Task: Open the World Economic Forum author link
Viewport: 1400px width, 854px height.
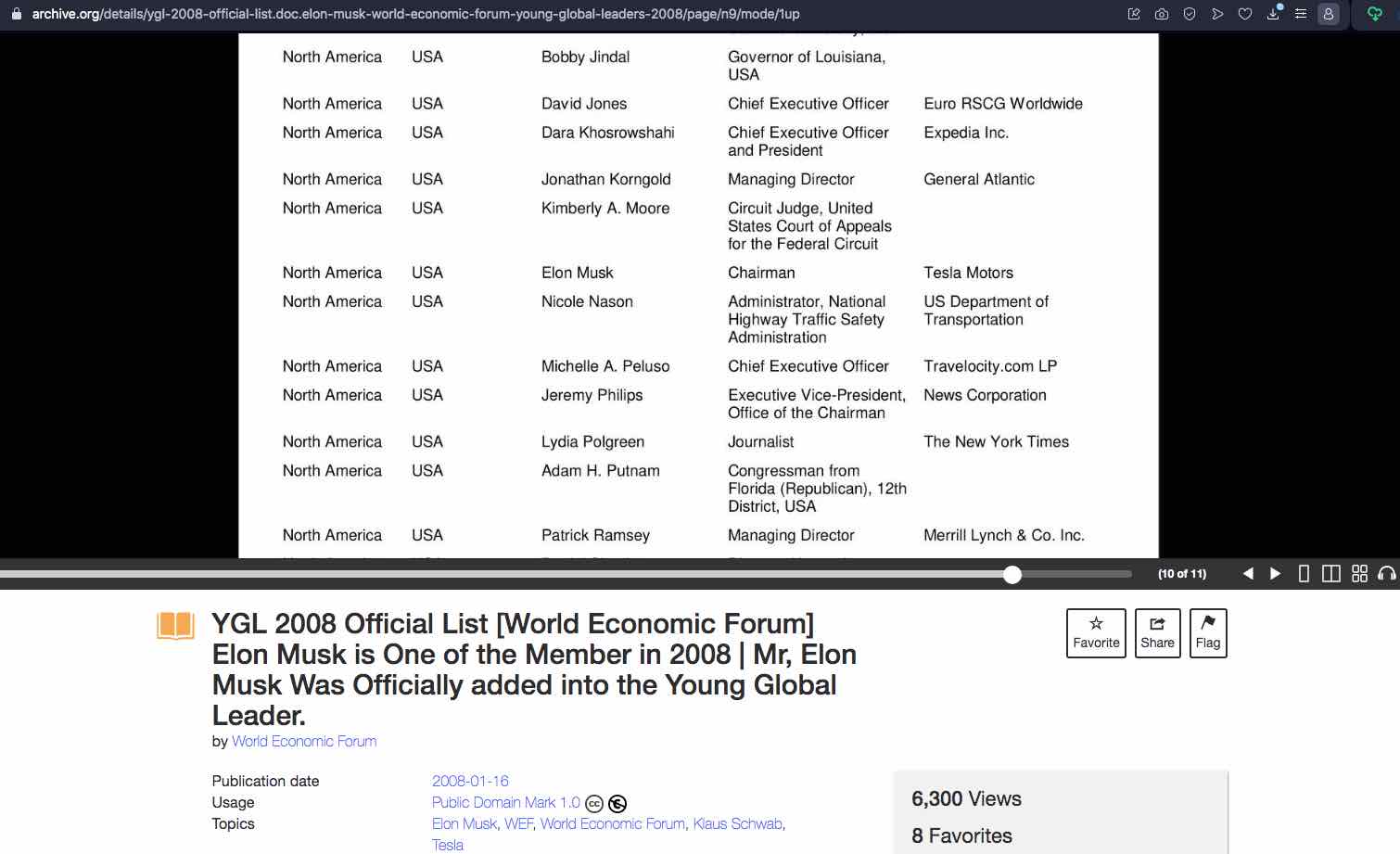Action: (x=304, y=741)
